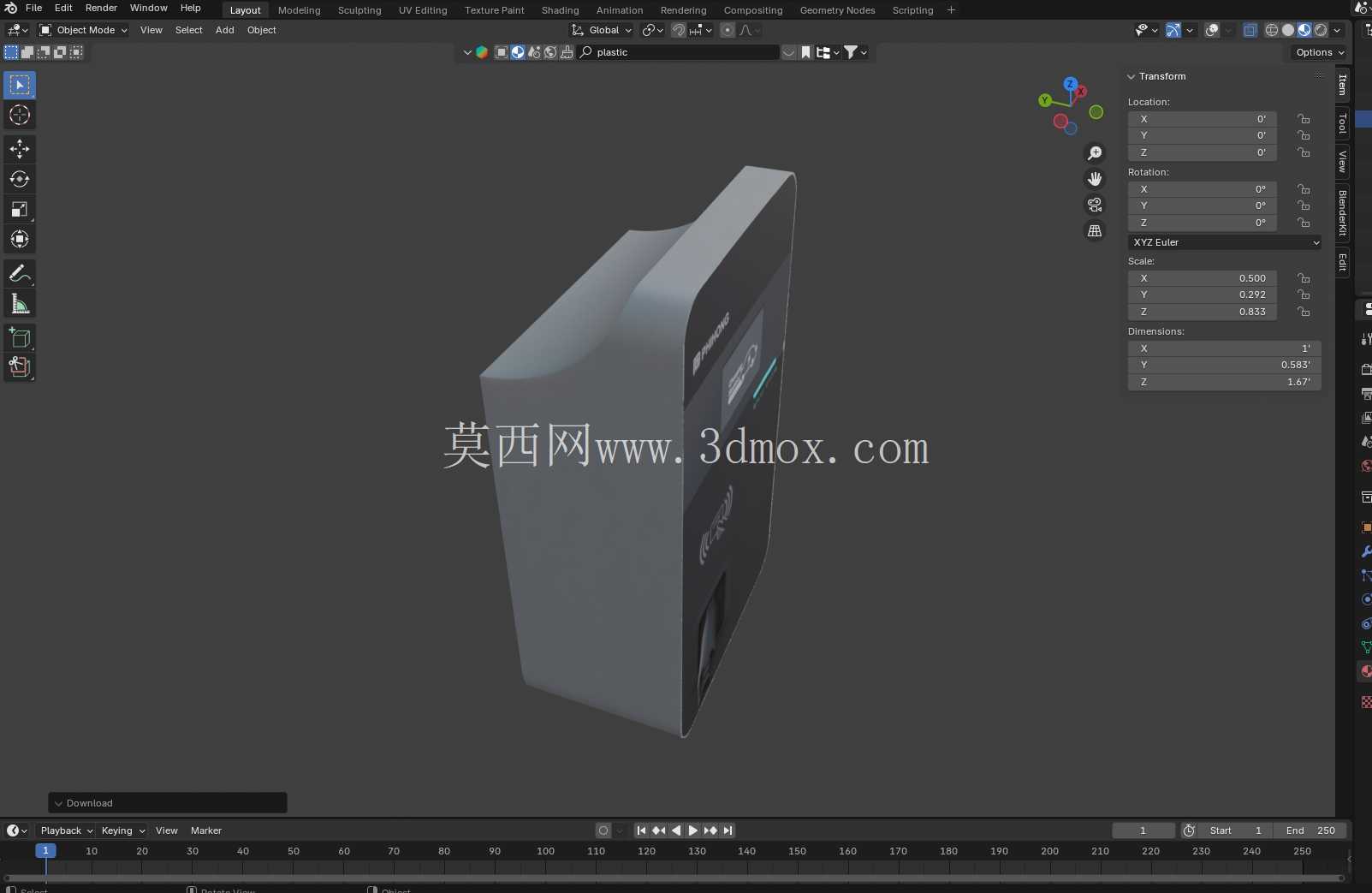The width and height of the screenshot is (1372, 893).
Task: Switch to solid viewport shading
Action: pyautogui.click(x=1288, y=30)
